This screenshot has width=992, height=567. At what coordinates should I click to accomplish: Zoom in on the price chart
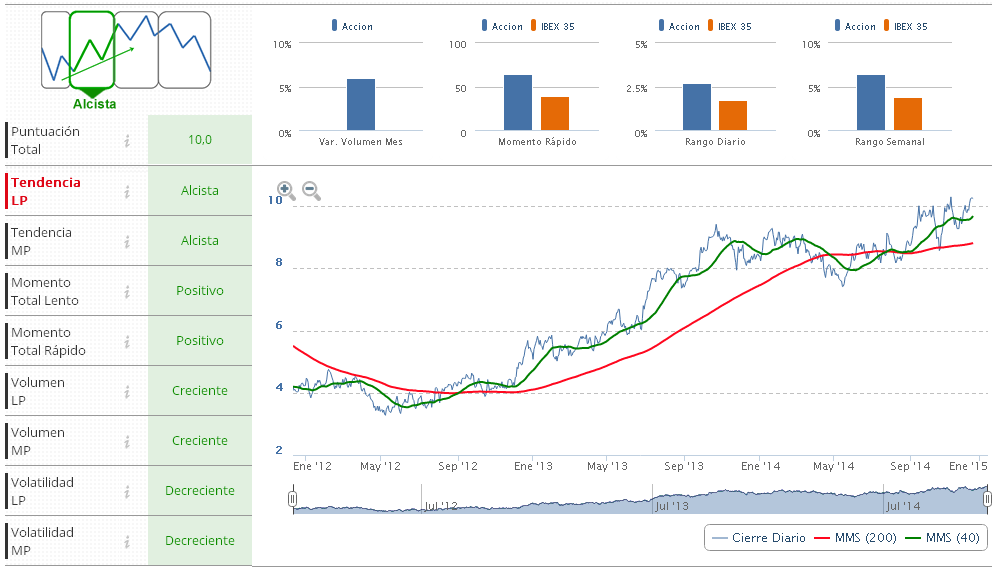click(286, 190)
